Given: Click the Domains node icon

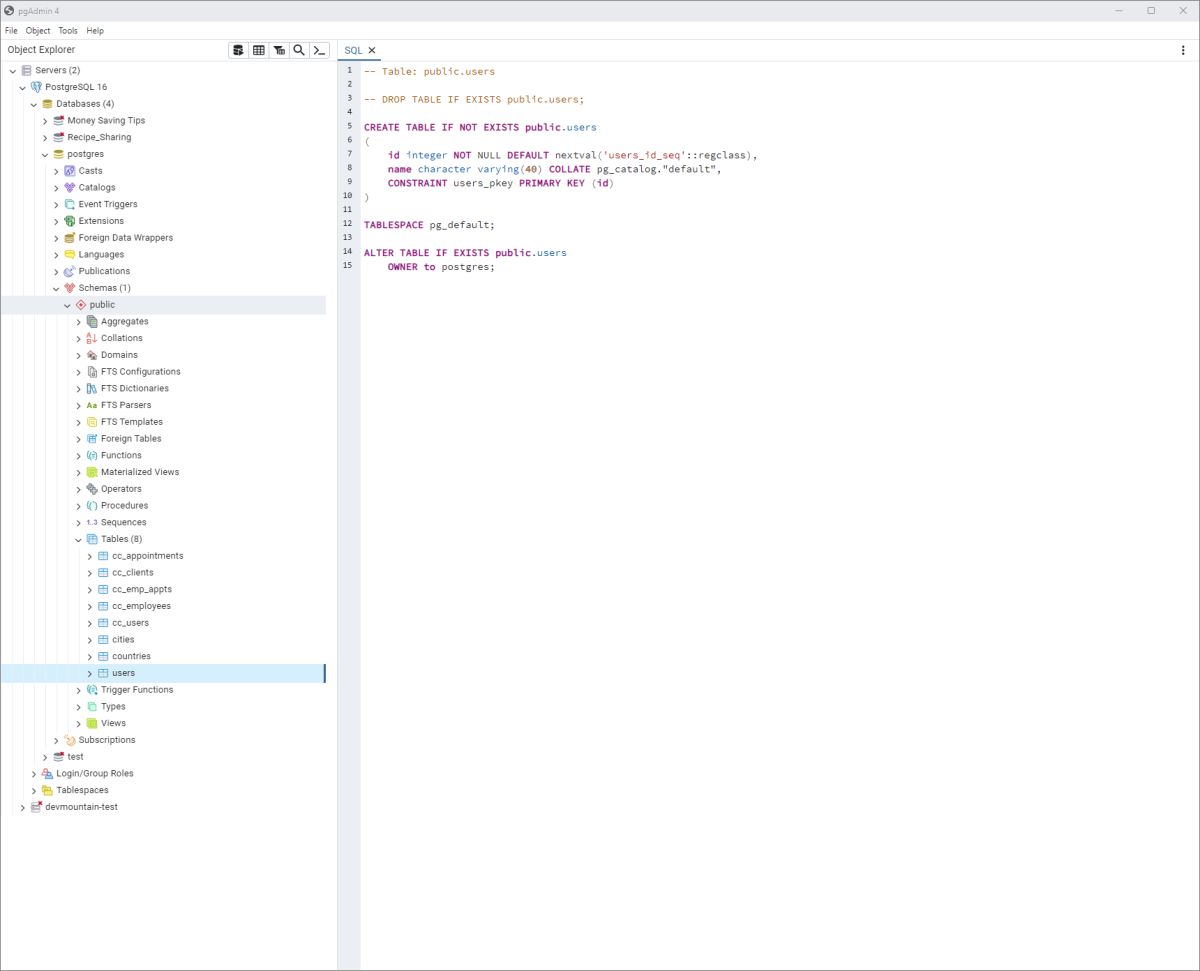Looking at the screenshot, I should coord(92,355).
